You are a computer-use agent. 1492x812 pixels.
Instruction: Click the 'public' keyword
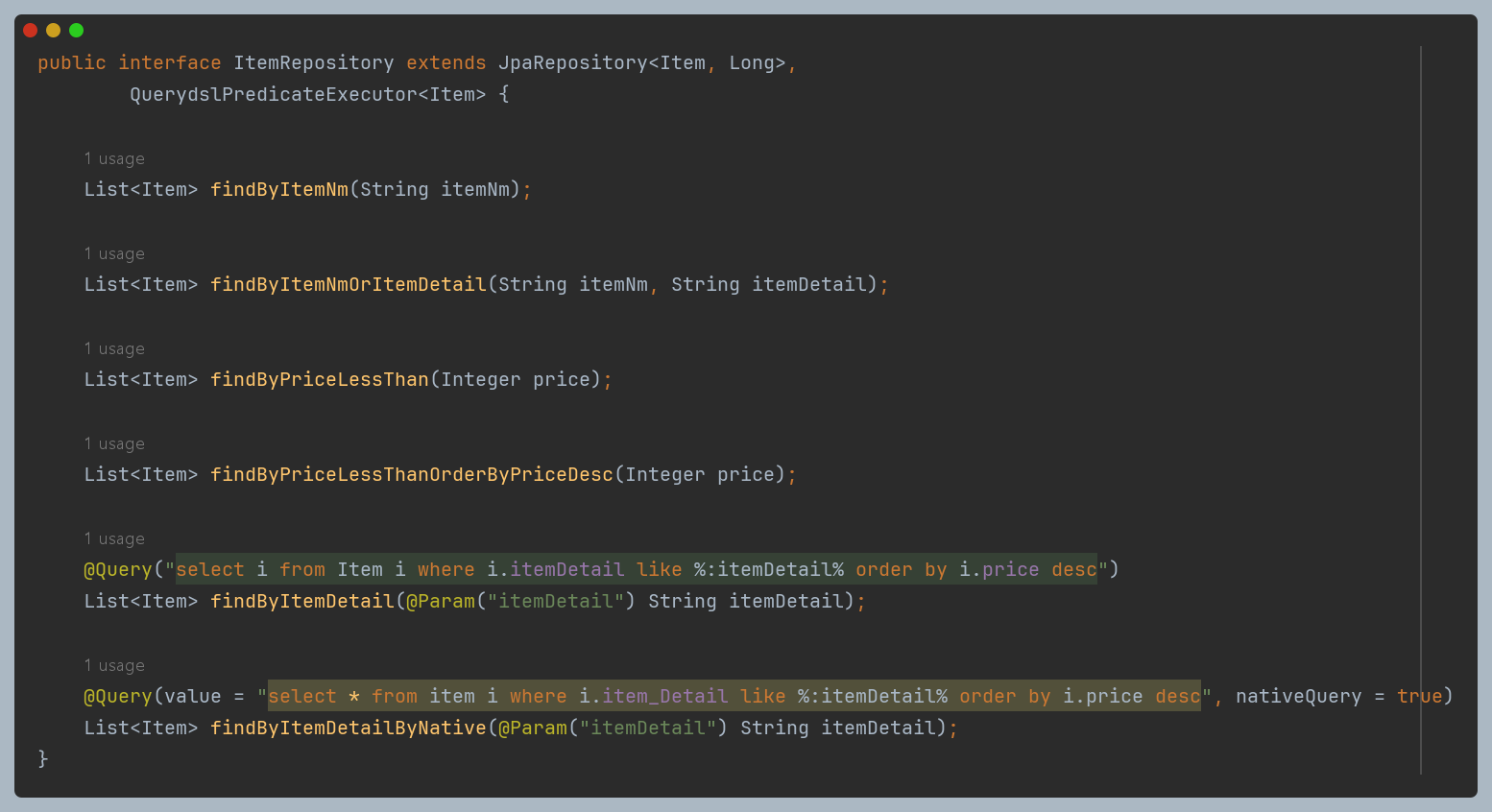(72, 62)
